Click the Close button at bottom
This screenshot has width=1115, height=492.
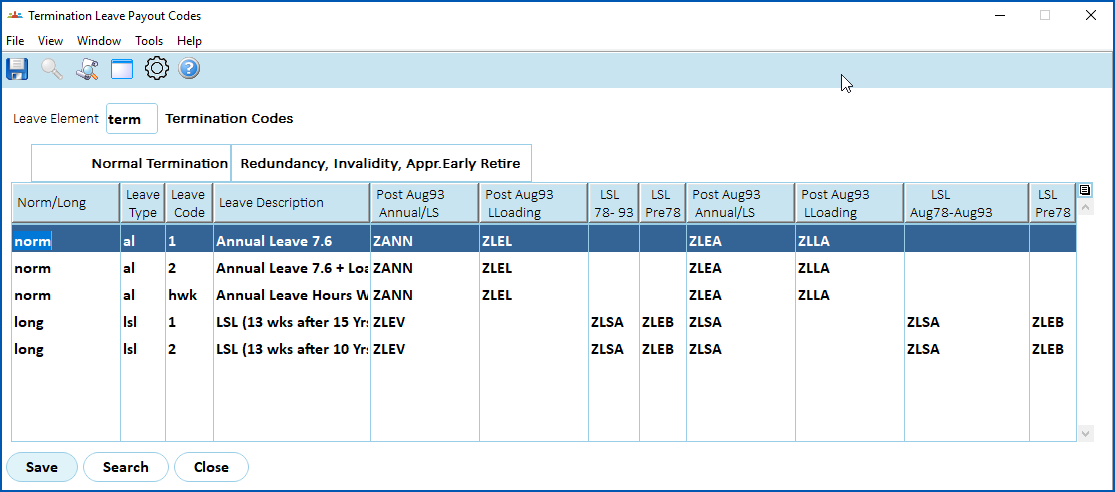point(211,467)
